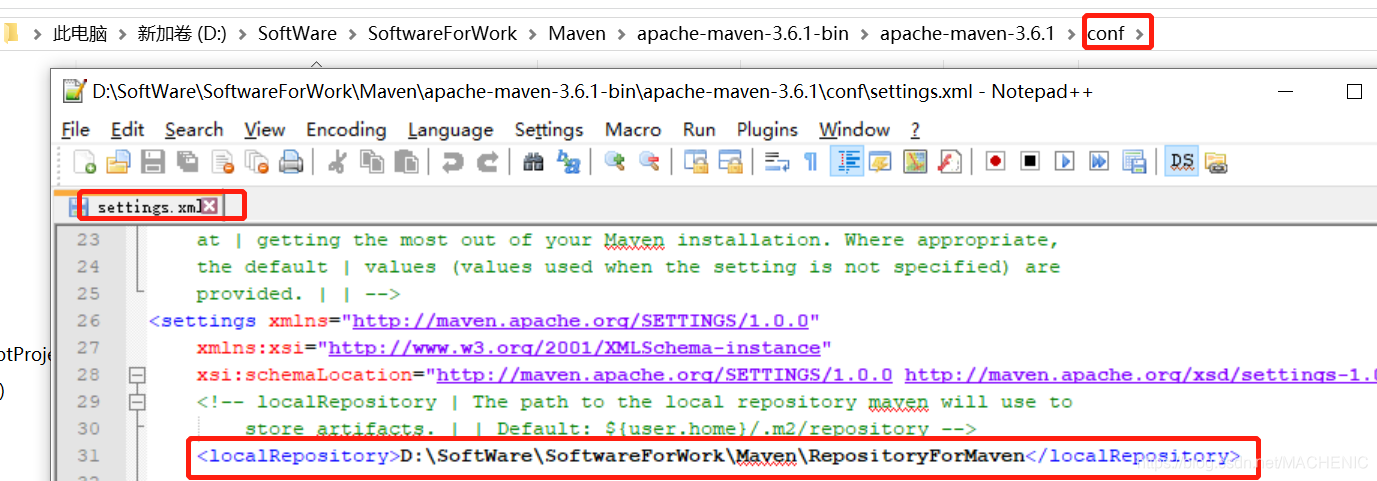1377x481 pixels.
Task: Zoom out using the magnifier minus icon
Action: click(x=649, y=162)
